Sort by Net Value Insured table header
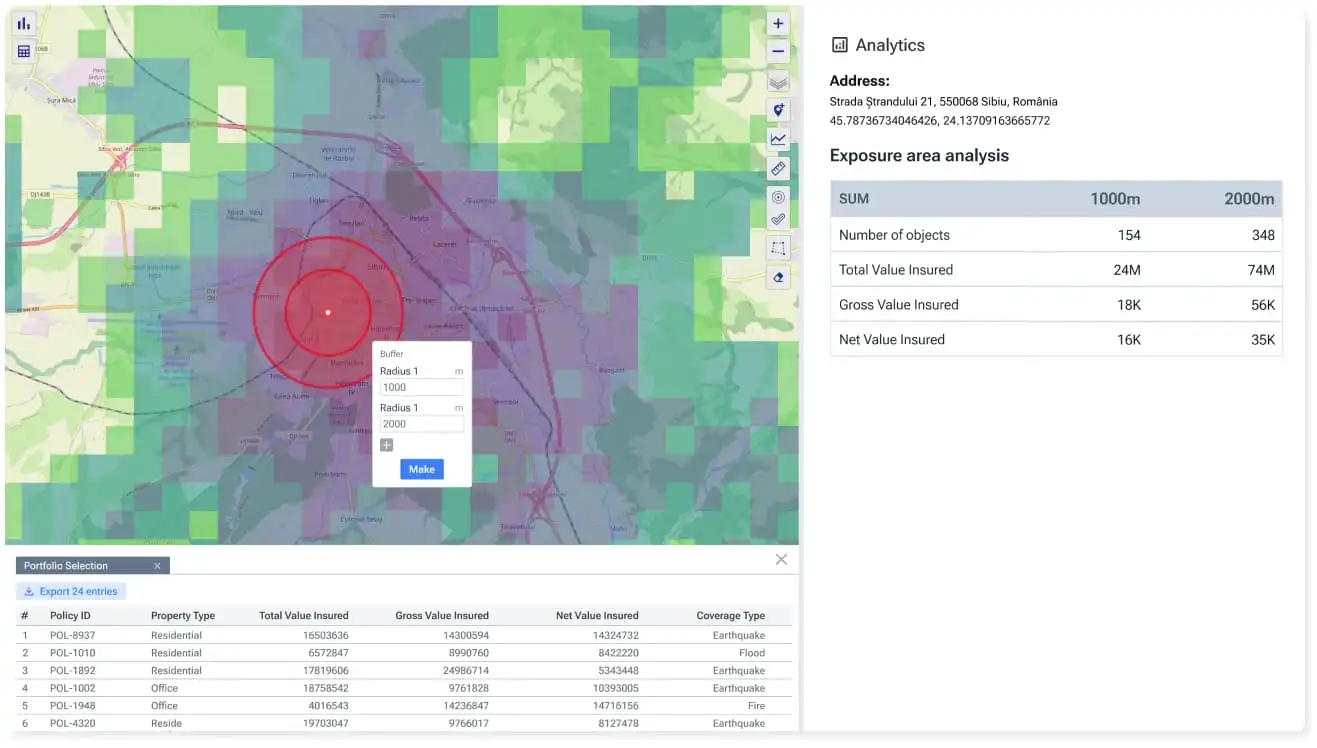The height and width of the screenshot is (748, 1317). pos(597,615)
